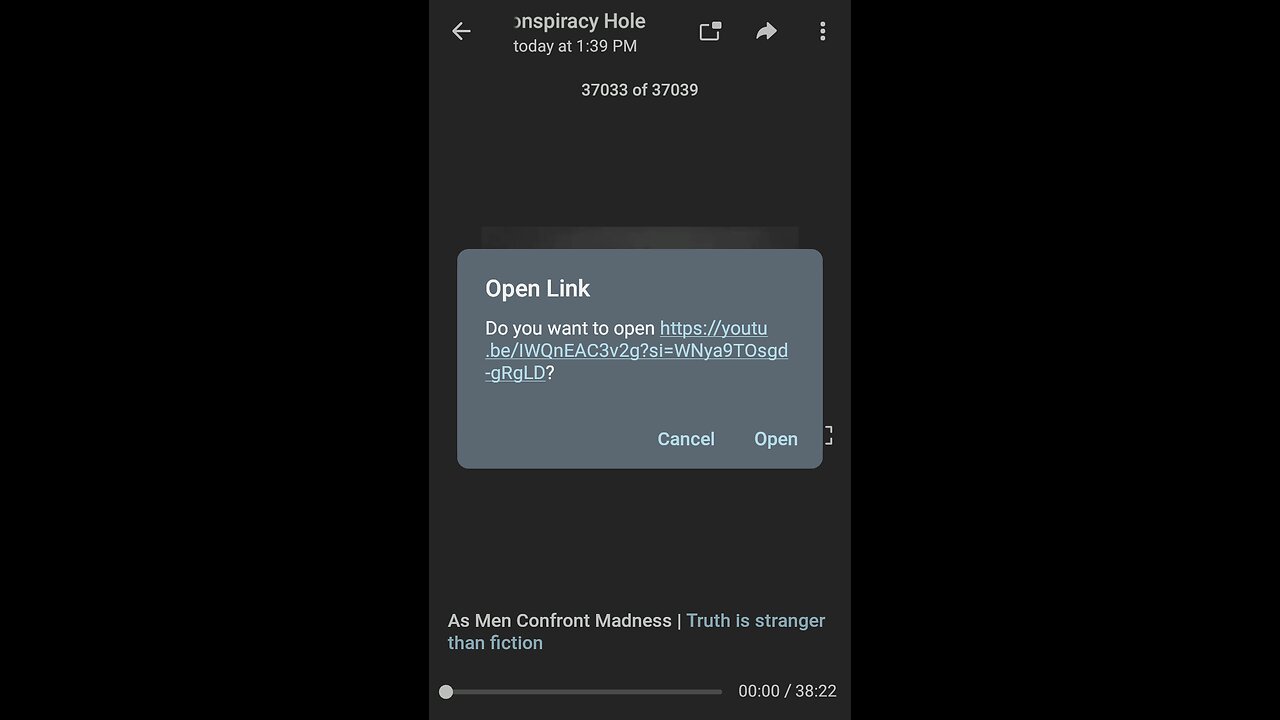Image resolution: width=1280 pixels, height=720 pixels.
Task: Tap the forward share arrow icon
Action: 766,31
